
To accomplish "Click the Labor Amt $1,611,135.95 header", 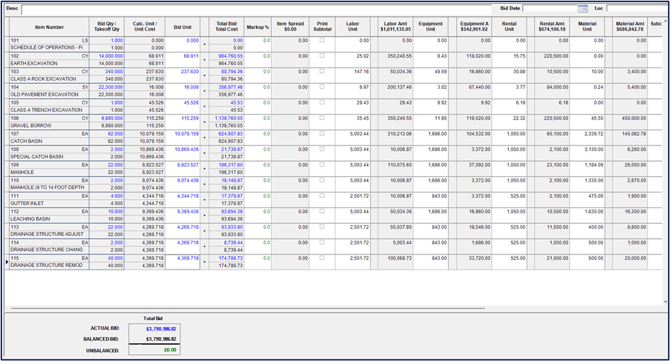I will pos(395,27).
